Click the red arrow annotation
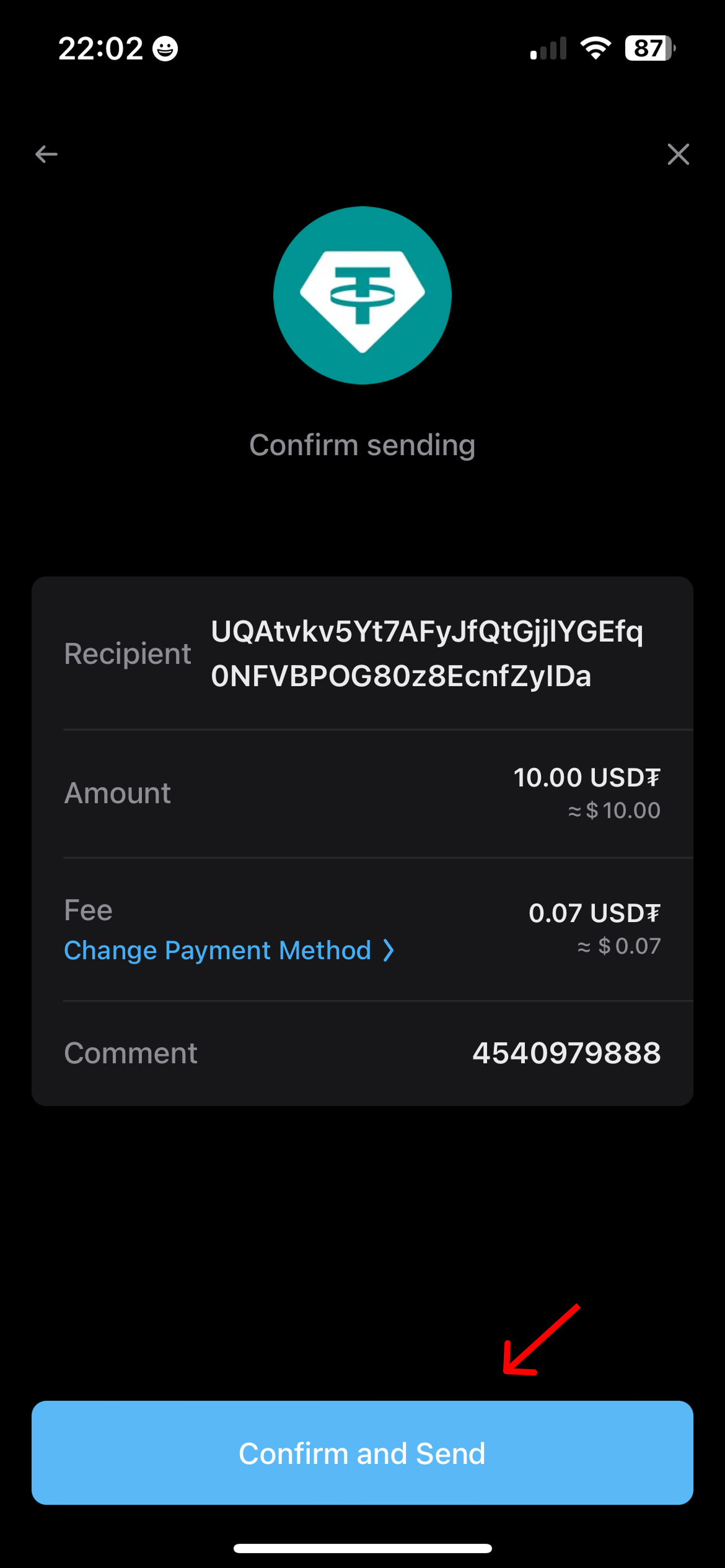This screenshot has width=725, height=1568. point(540,1340)
